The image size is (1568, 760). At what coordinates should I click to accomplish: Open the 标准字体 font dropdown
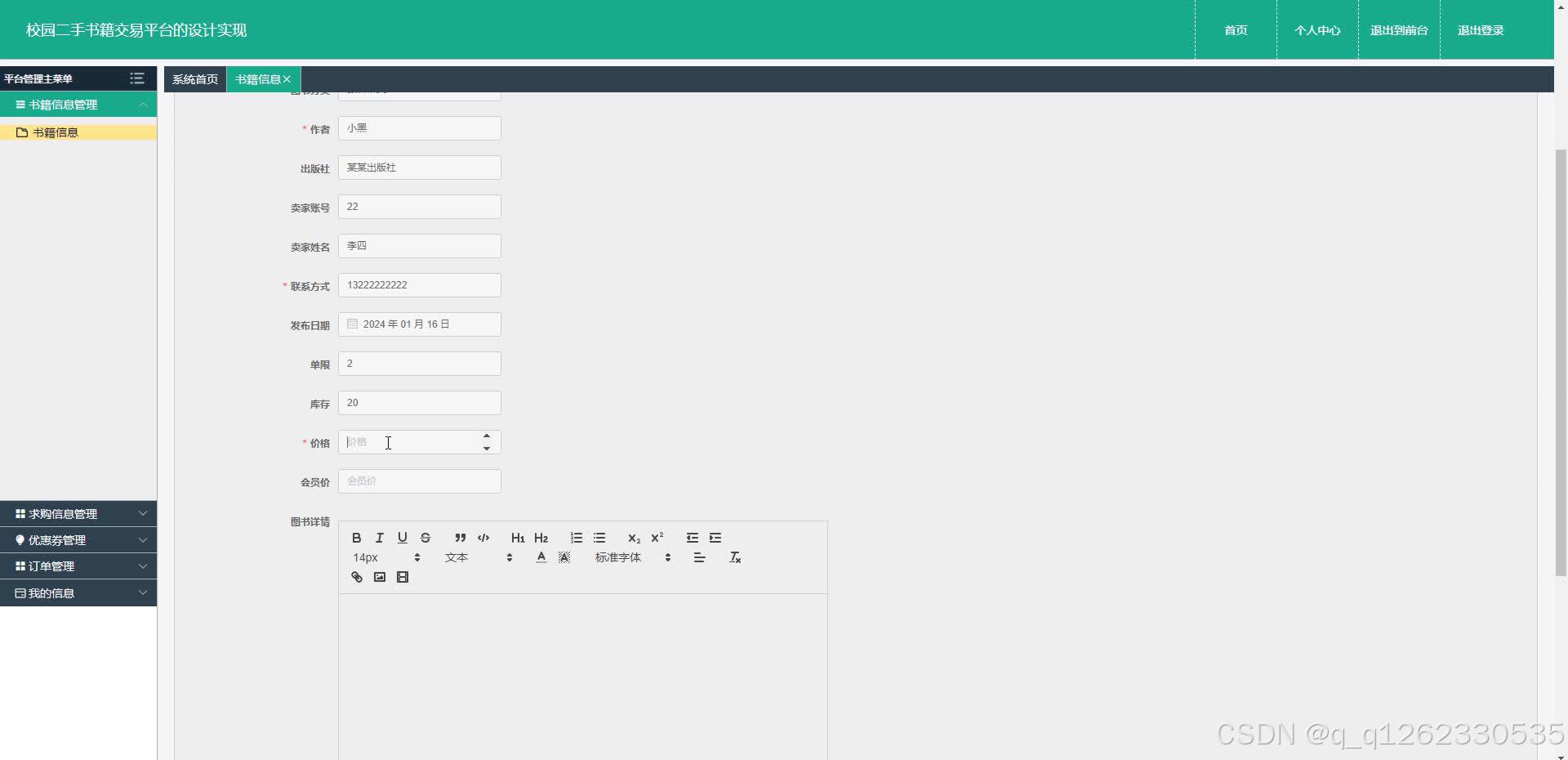click(x=633, y=557)
